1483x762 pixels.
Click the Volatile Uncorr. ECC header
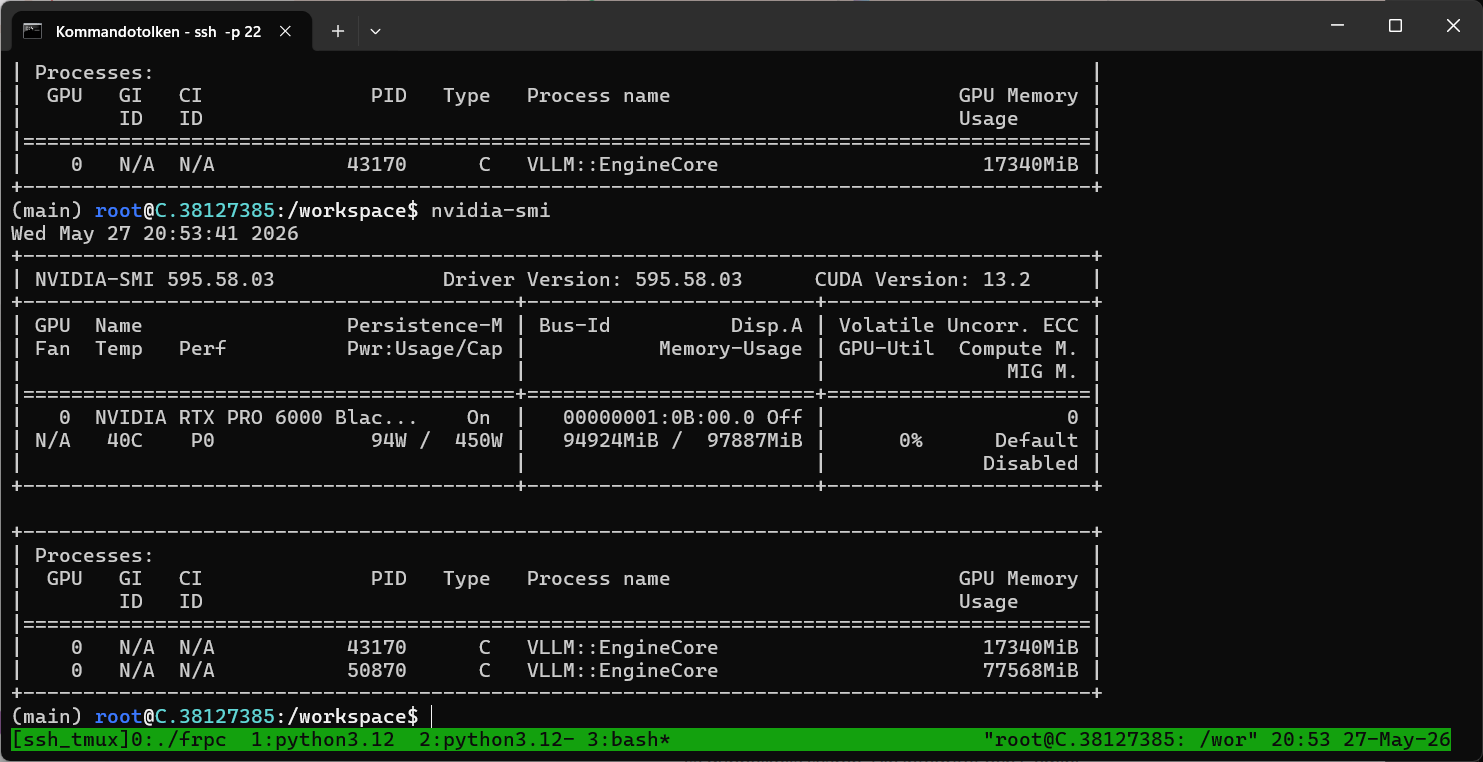(x=958, y=326)
